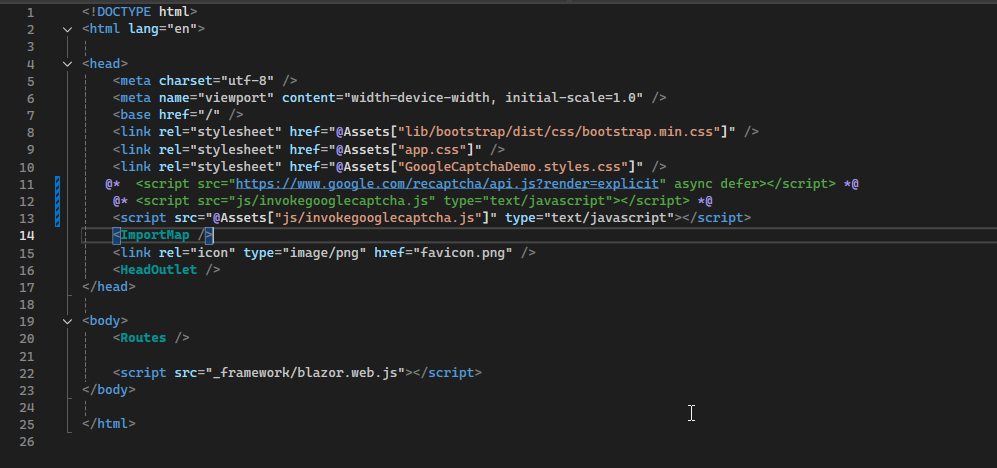Click commented js/invokegooglecaptcha.js on line 12
997x468 pixels.
(x=331, y=201)
